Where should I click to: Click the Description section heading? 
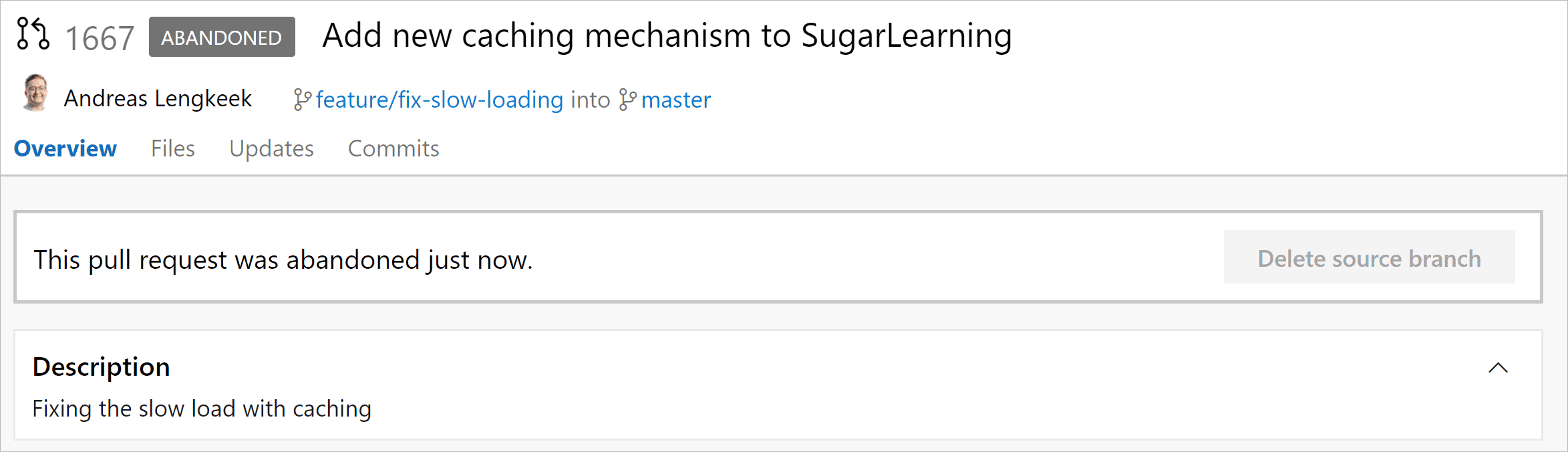pos(102,367)
